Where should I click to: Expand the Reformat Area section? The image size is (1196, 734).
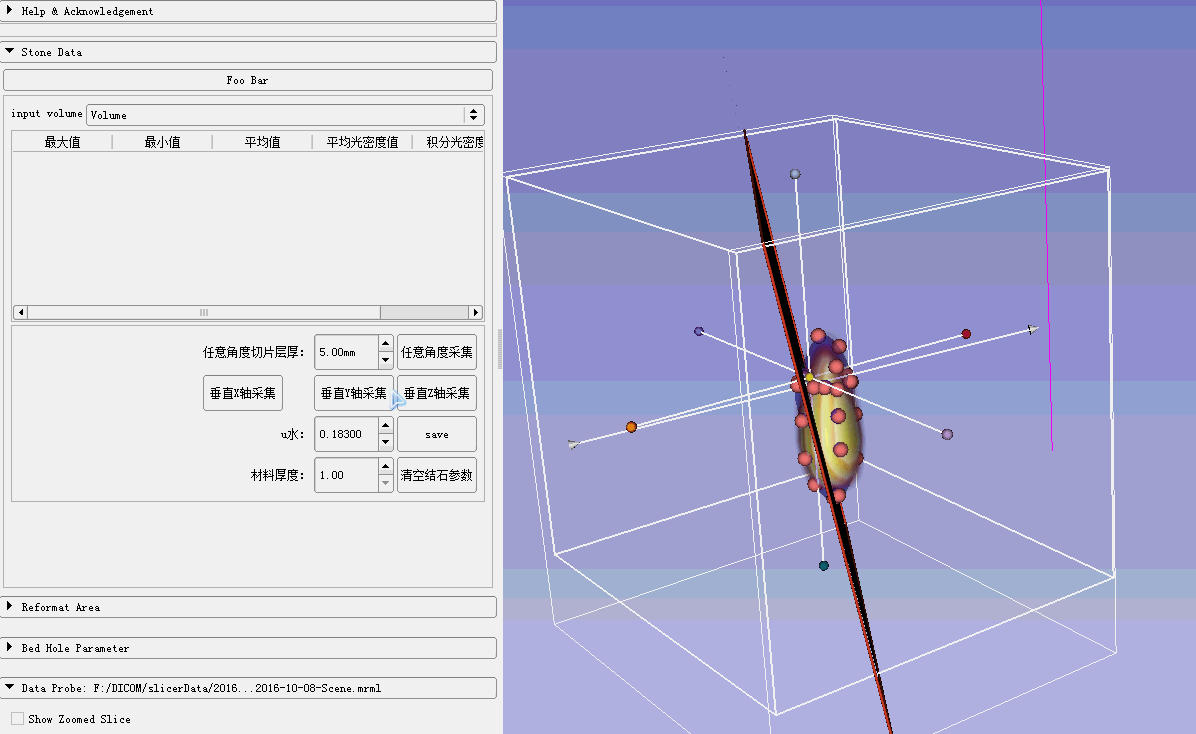(60, 607)
